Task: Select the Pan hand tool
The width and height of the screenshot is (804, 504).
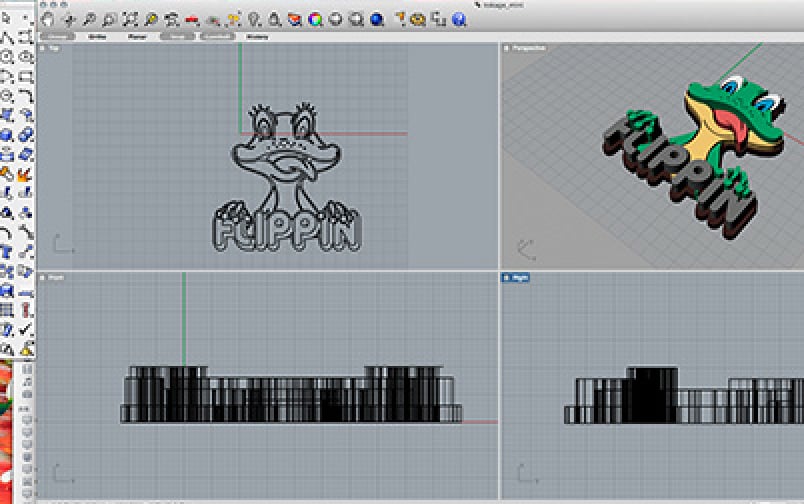Action: point(48,18)
